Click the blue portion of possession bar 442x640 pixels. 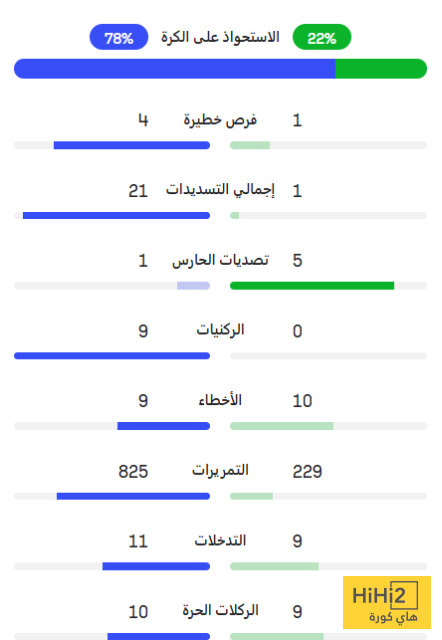click(x=175, y=69)
